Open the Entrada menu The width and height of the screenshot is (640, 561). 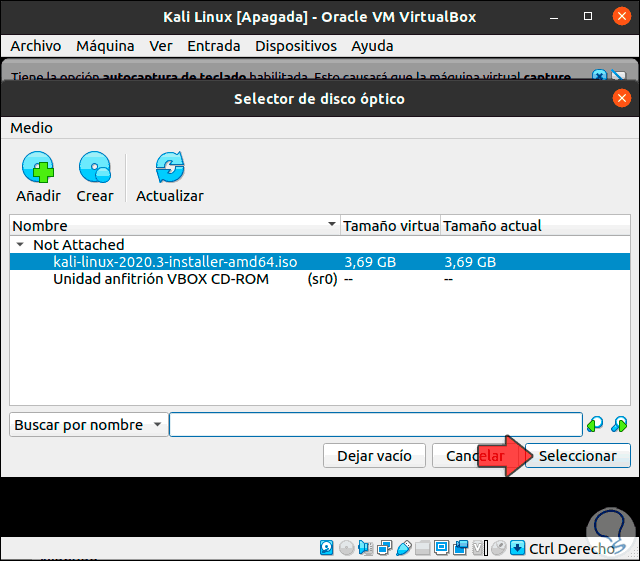[213, 46]
